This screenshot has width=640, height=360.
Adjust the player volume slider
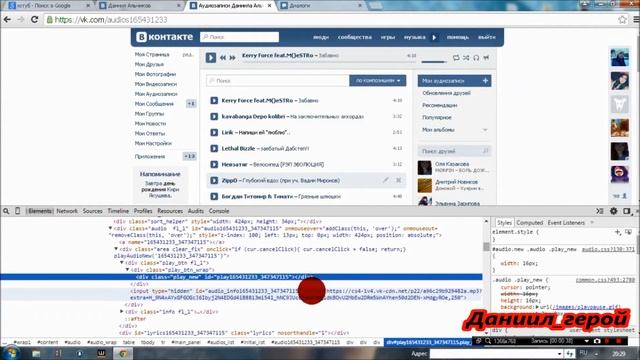coord(434,62)
